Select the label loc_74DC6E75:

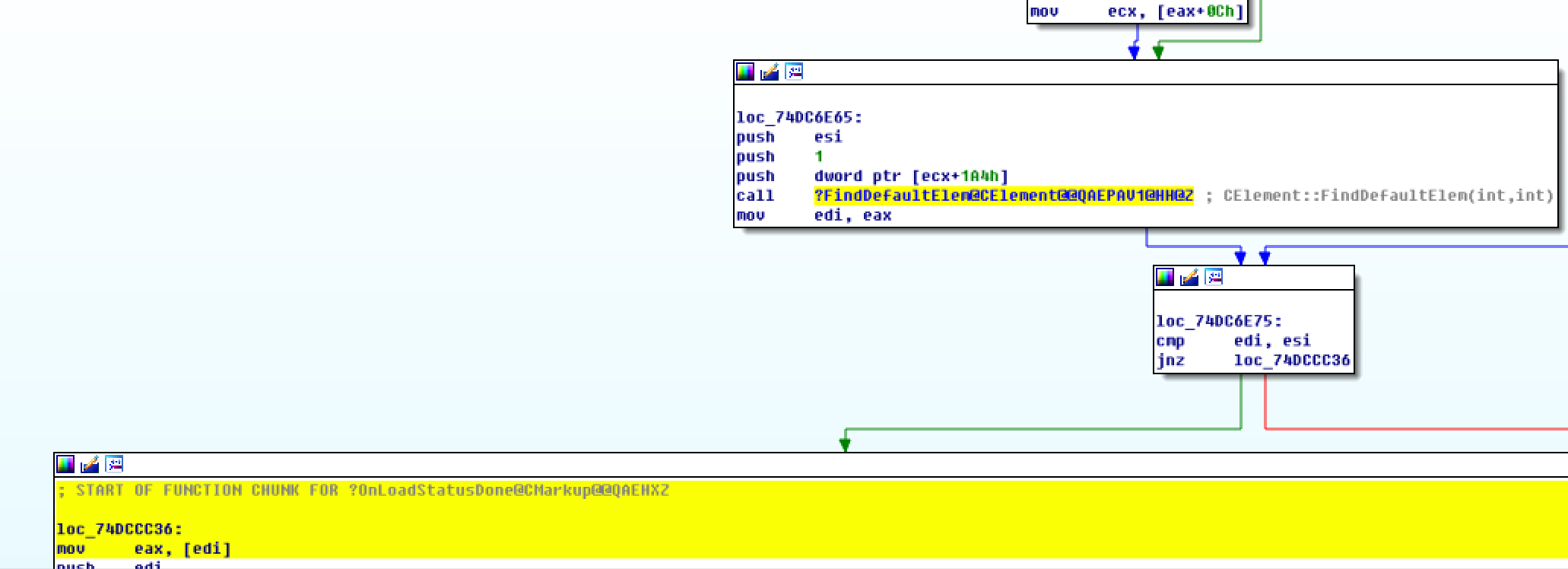point(1219,321)
